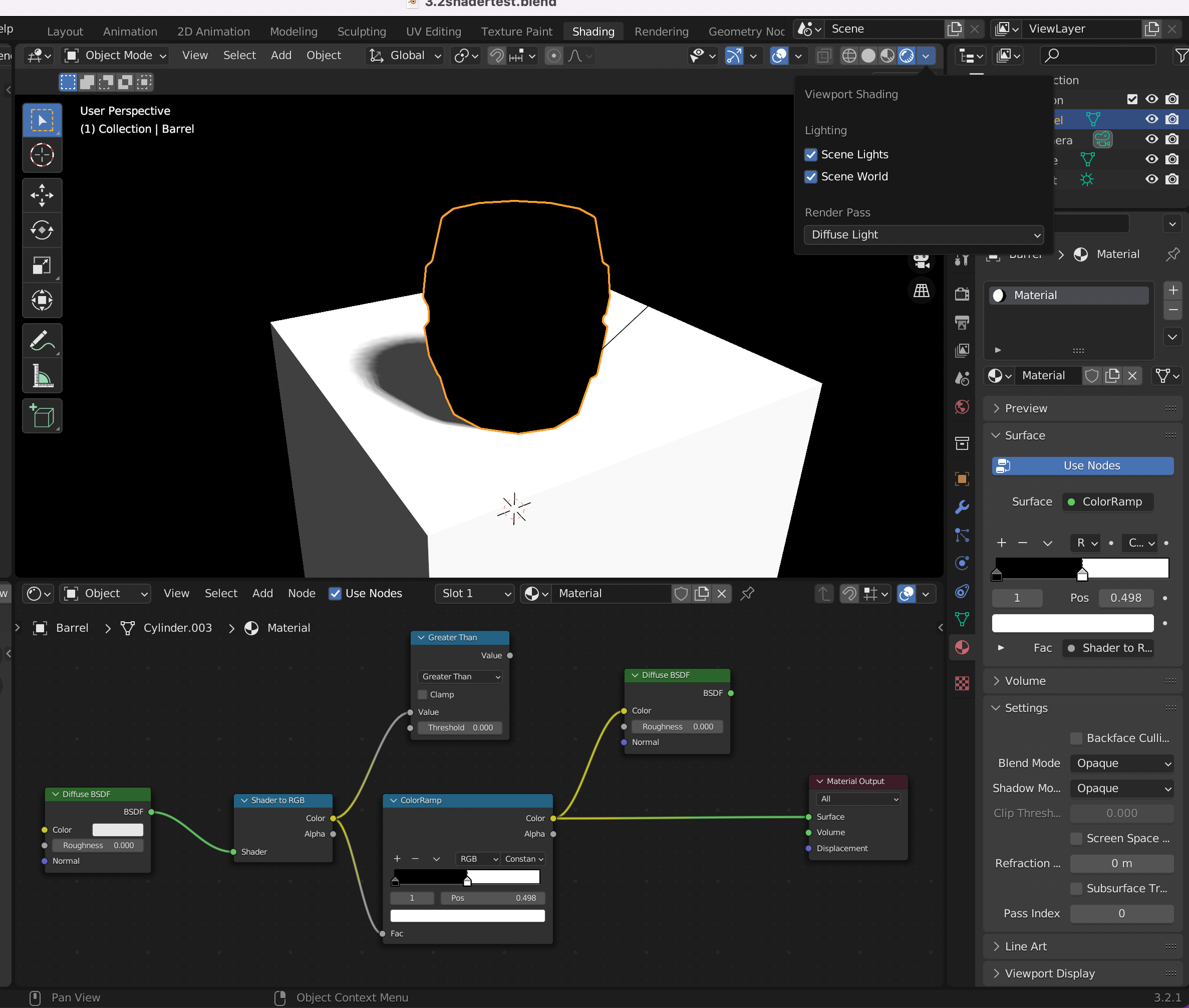Click ColorRamp node stop color swatch
The image size is (1189, 1008).
(x=467, y=916)
